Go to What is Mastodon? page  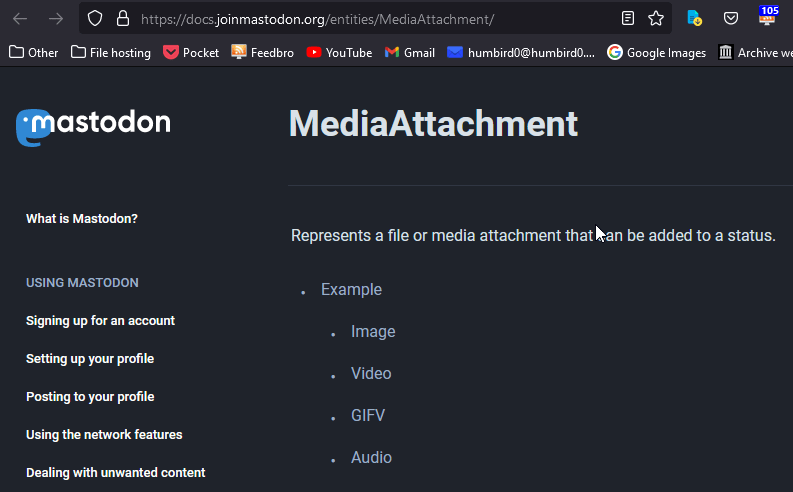(x=82, y=218)
